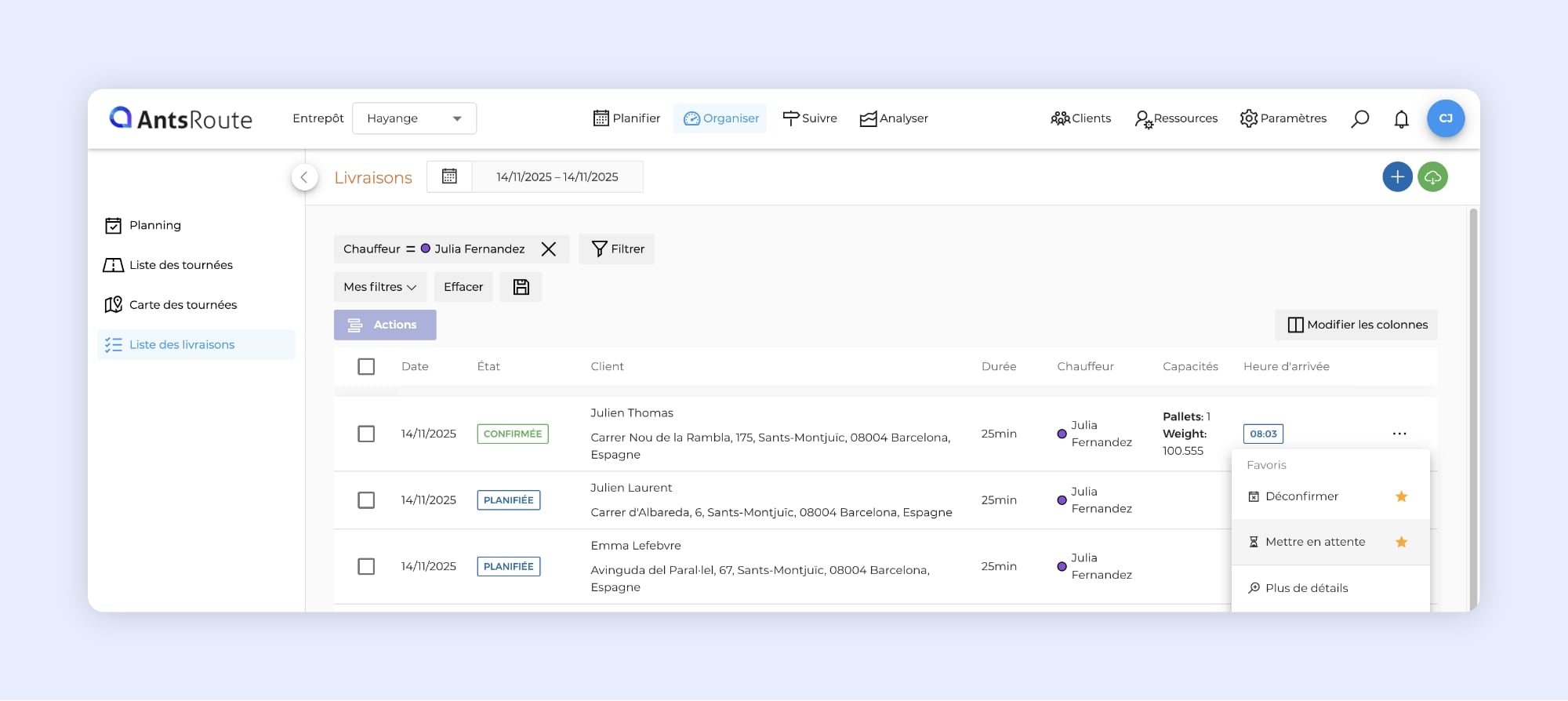This screenshot has height=701, width=1568.
Task: Select the Emma Lefebvre delivery checkbox
Action: pyautogui.click(x=366, y=566)
